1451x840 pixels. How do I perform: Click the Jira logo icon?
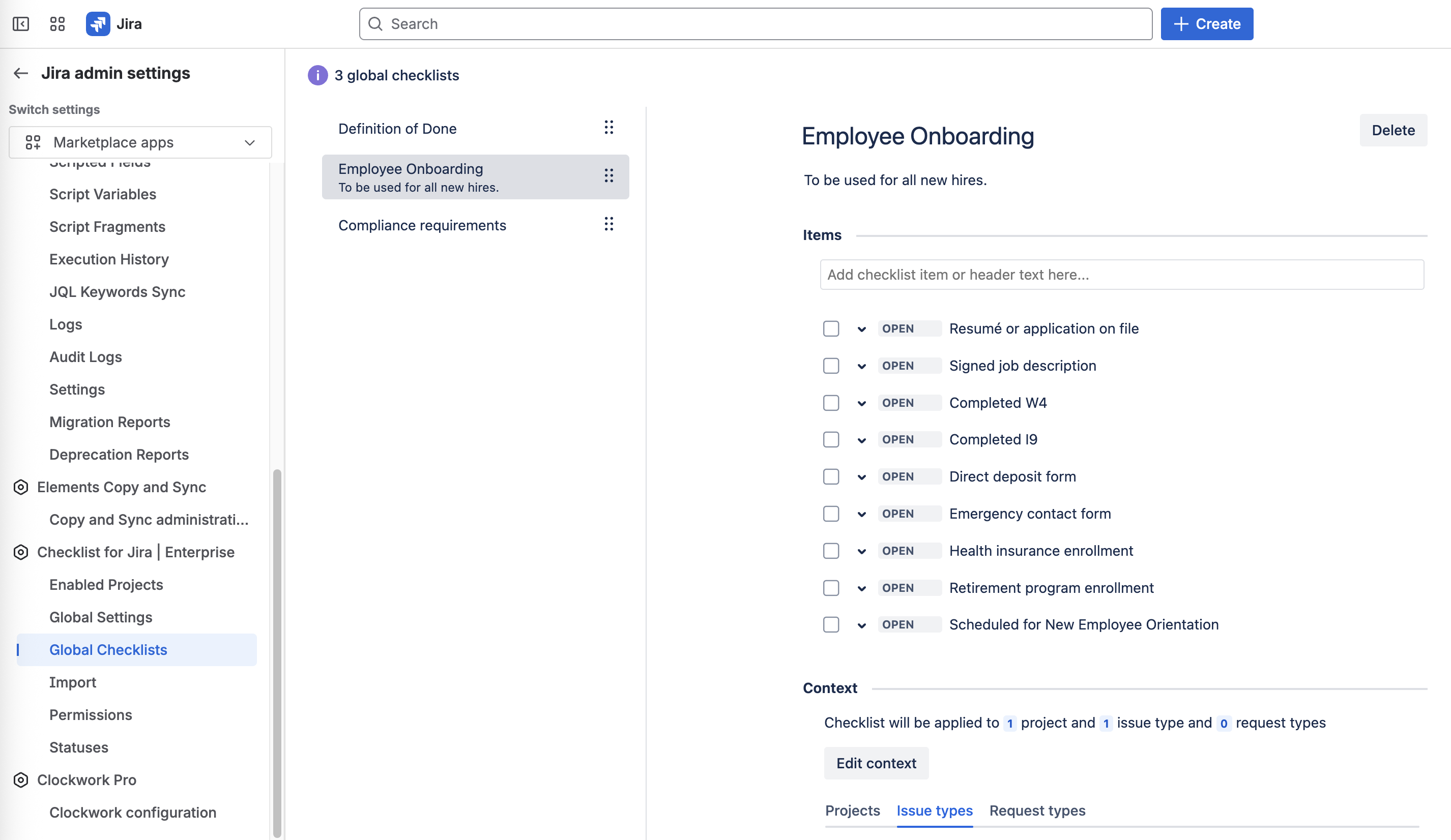point(98,23)
